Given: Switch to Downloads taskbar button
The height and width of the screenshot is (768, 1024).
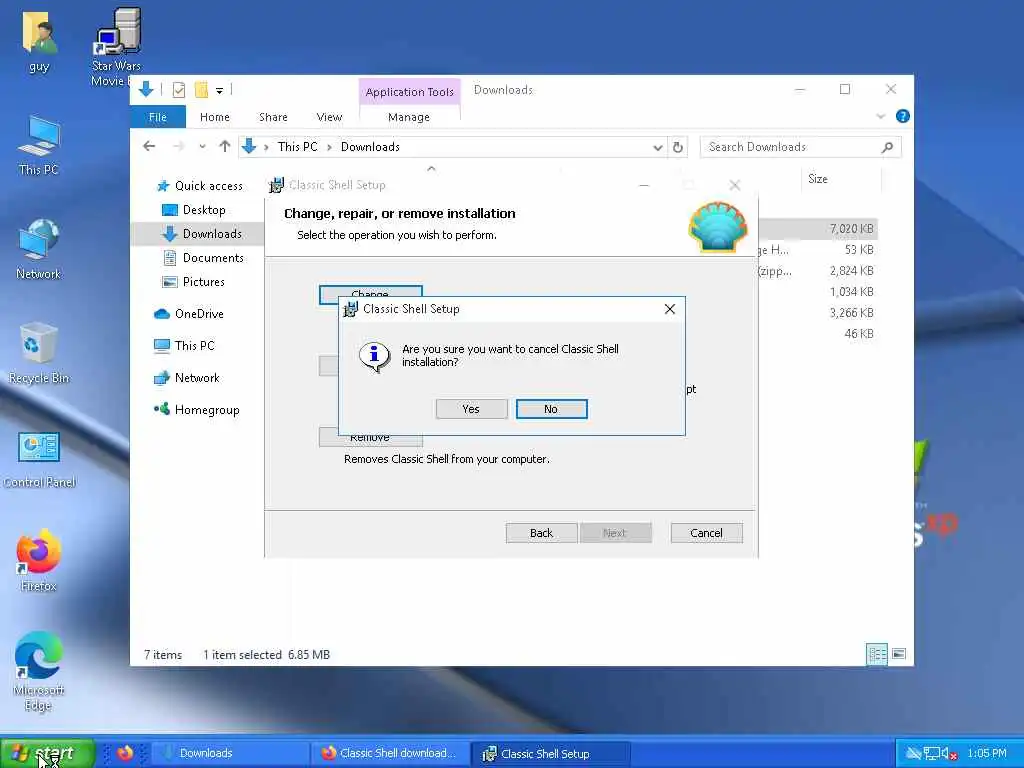Looking at the screenshot, I should click(230, 754).
